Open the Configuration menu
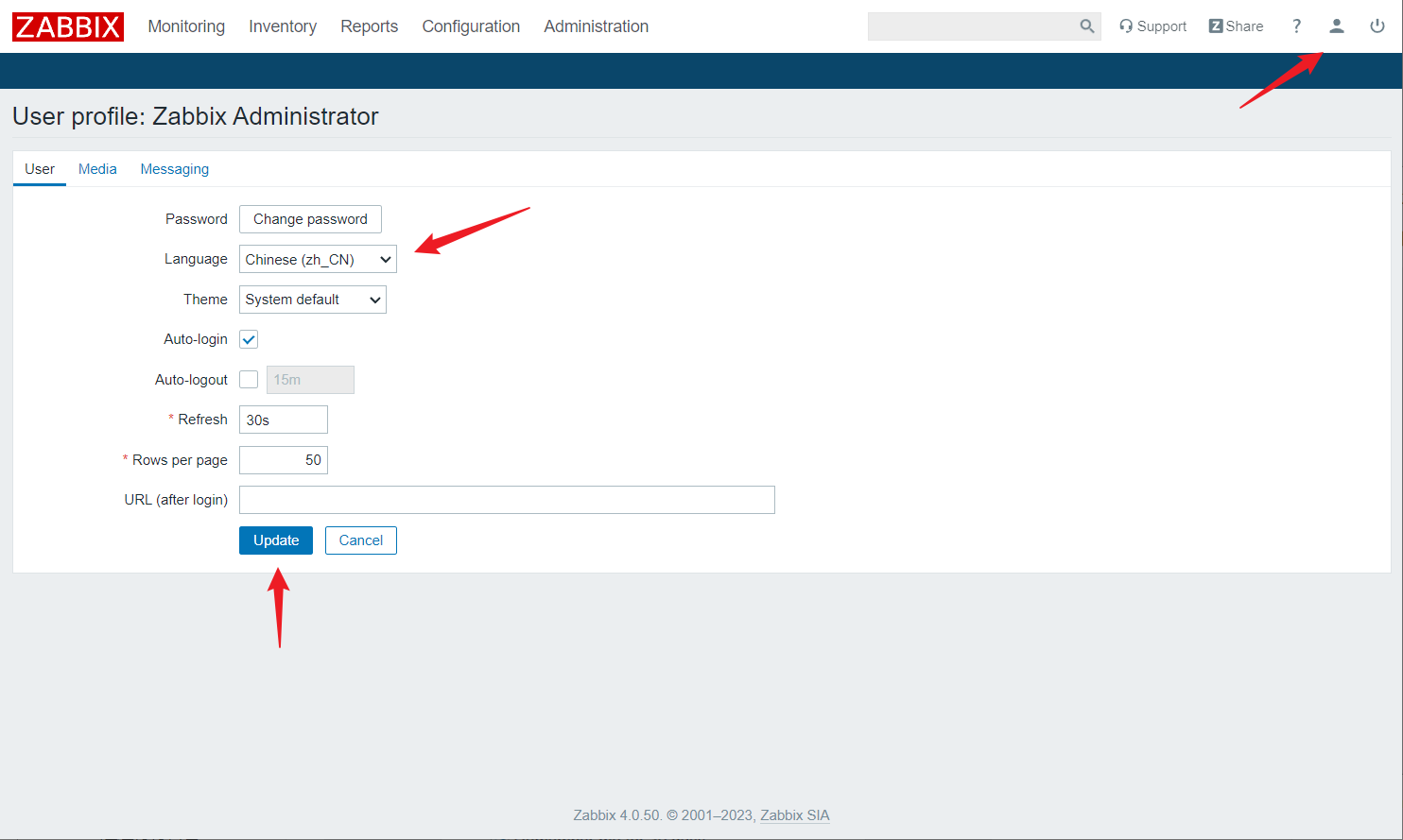The image size is (1403, 840). pyautogui.click(x=471, y=26)
